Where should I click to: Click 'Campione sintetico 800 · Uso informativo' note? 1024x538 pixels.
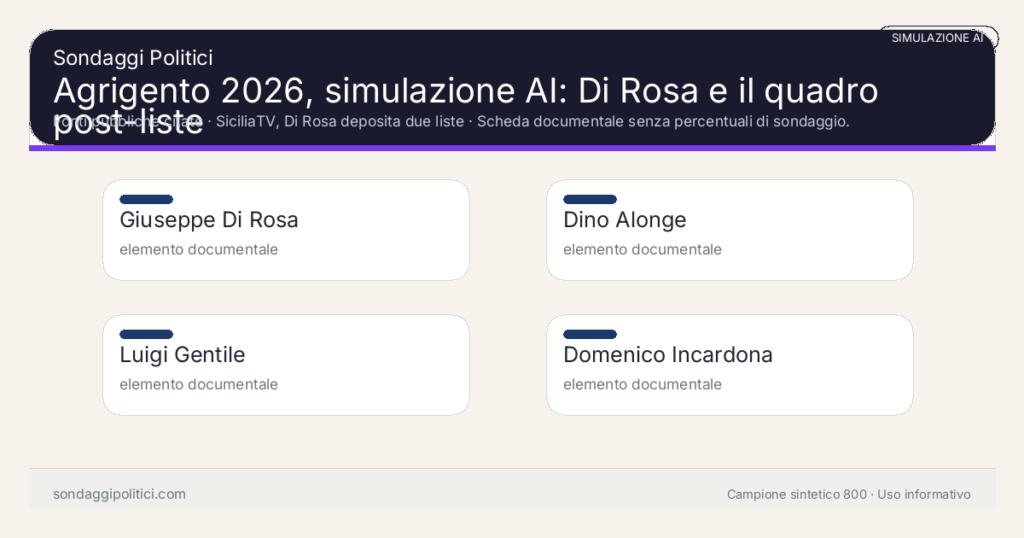[x=849, y=494]
